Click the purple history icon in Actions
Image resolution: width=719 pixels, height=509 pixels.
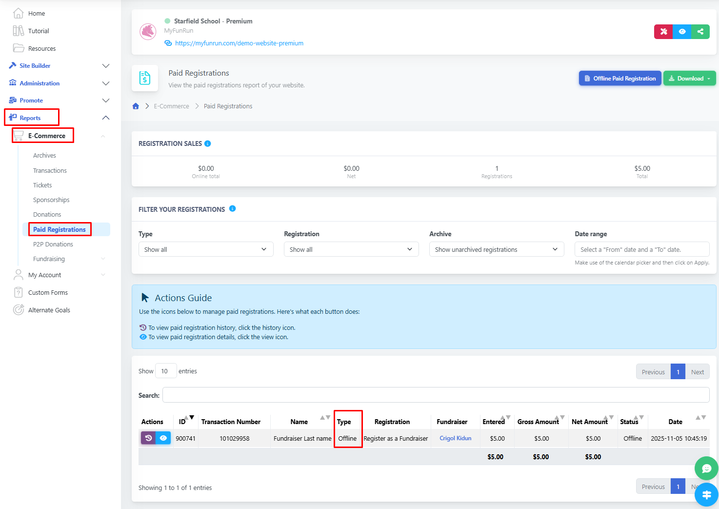(x=149, y=438)
